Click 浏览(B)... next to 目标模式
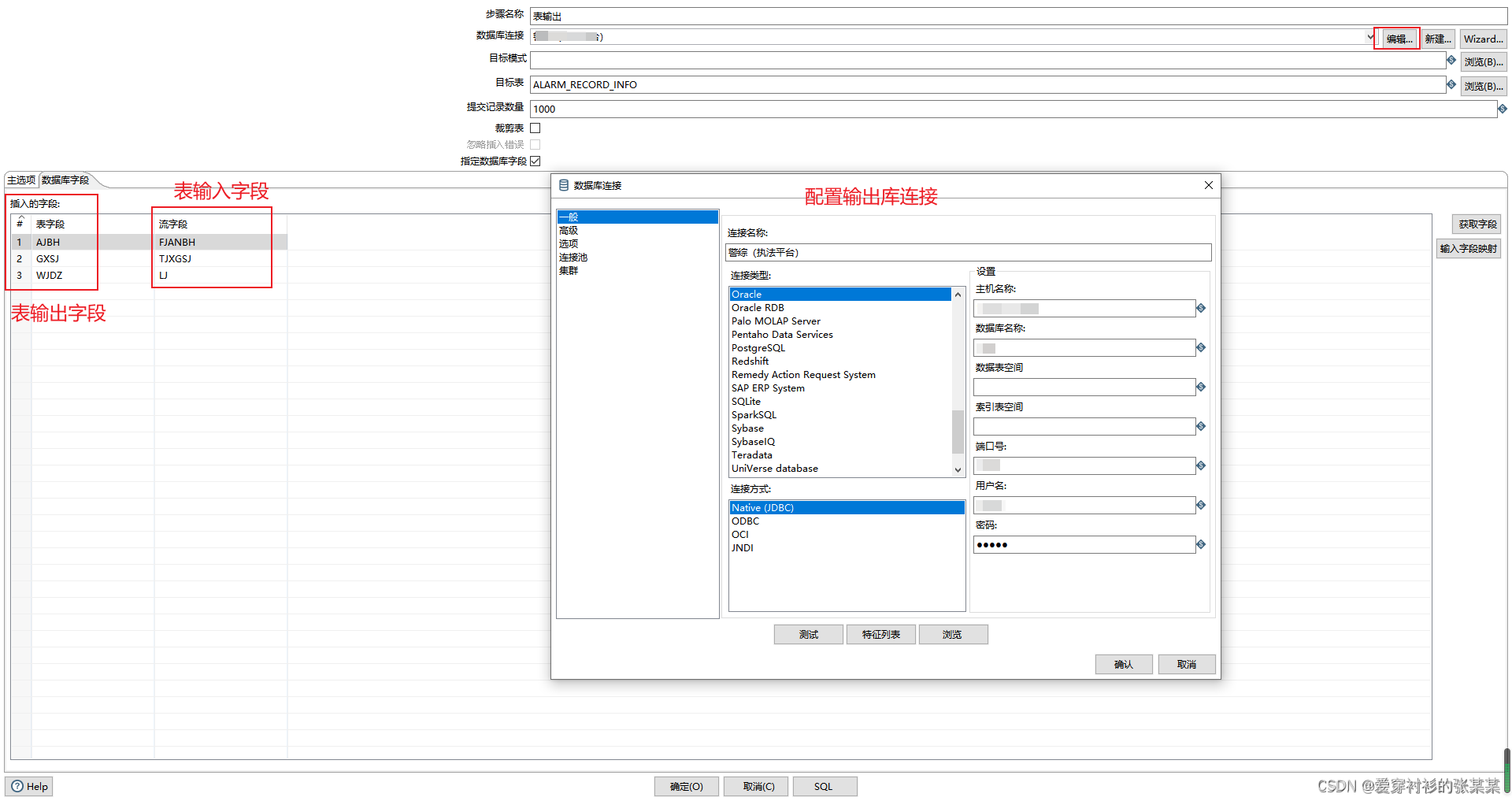 click(x=1484, y=62)
